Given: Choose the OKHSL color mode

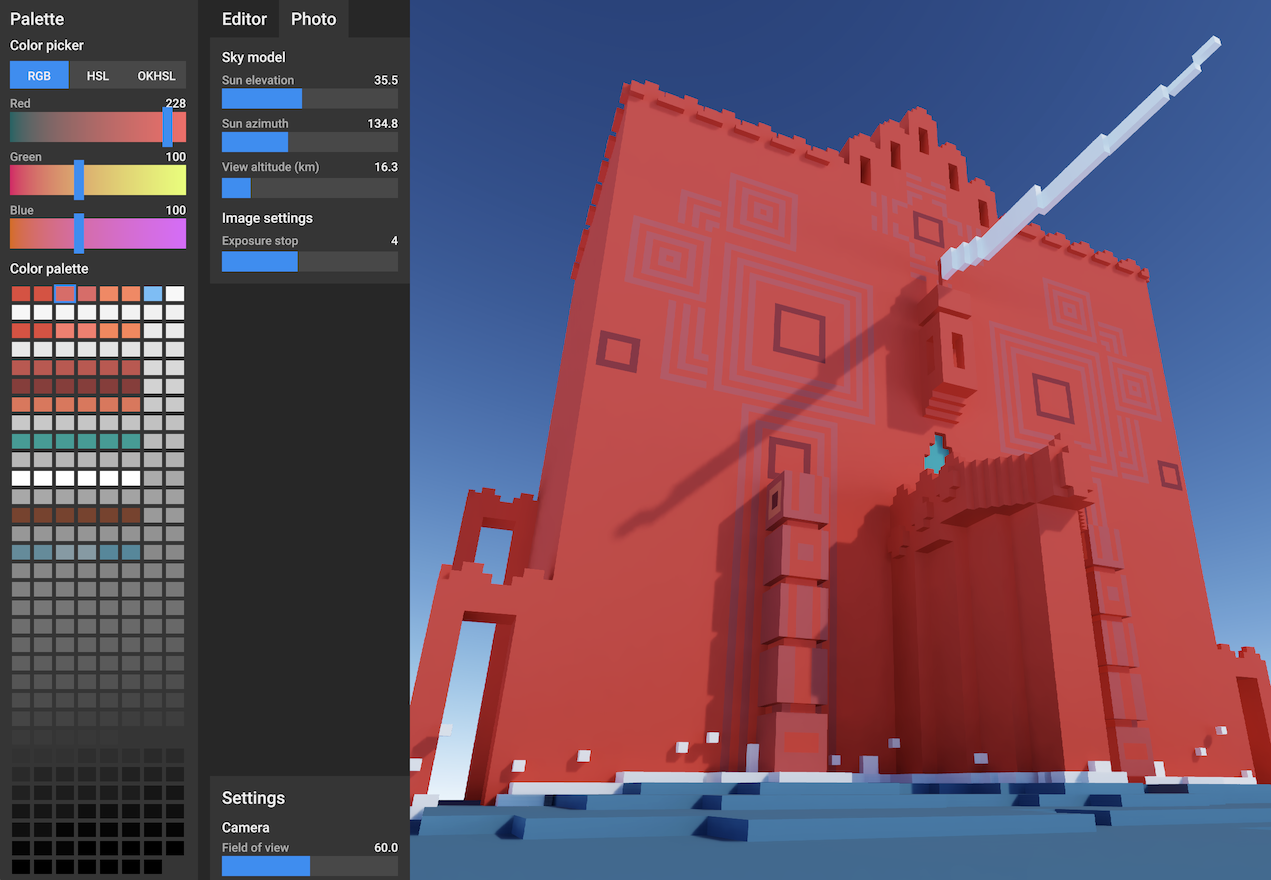Looking at the screenshot, I should 156,76.
